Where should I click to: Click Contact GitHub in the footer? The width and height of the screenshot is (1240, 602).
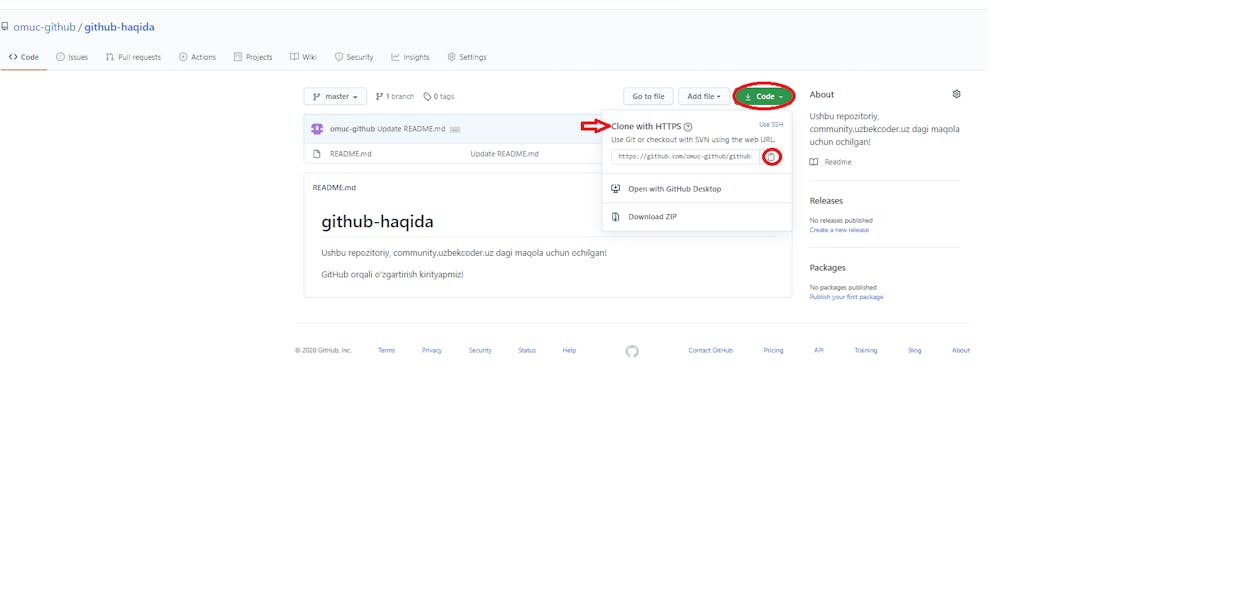point(710,351)
